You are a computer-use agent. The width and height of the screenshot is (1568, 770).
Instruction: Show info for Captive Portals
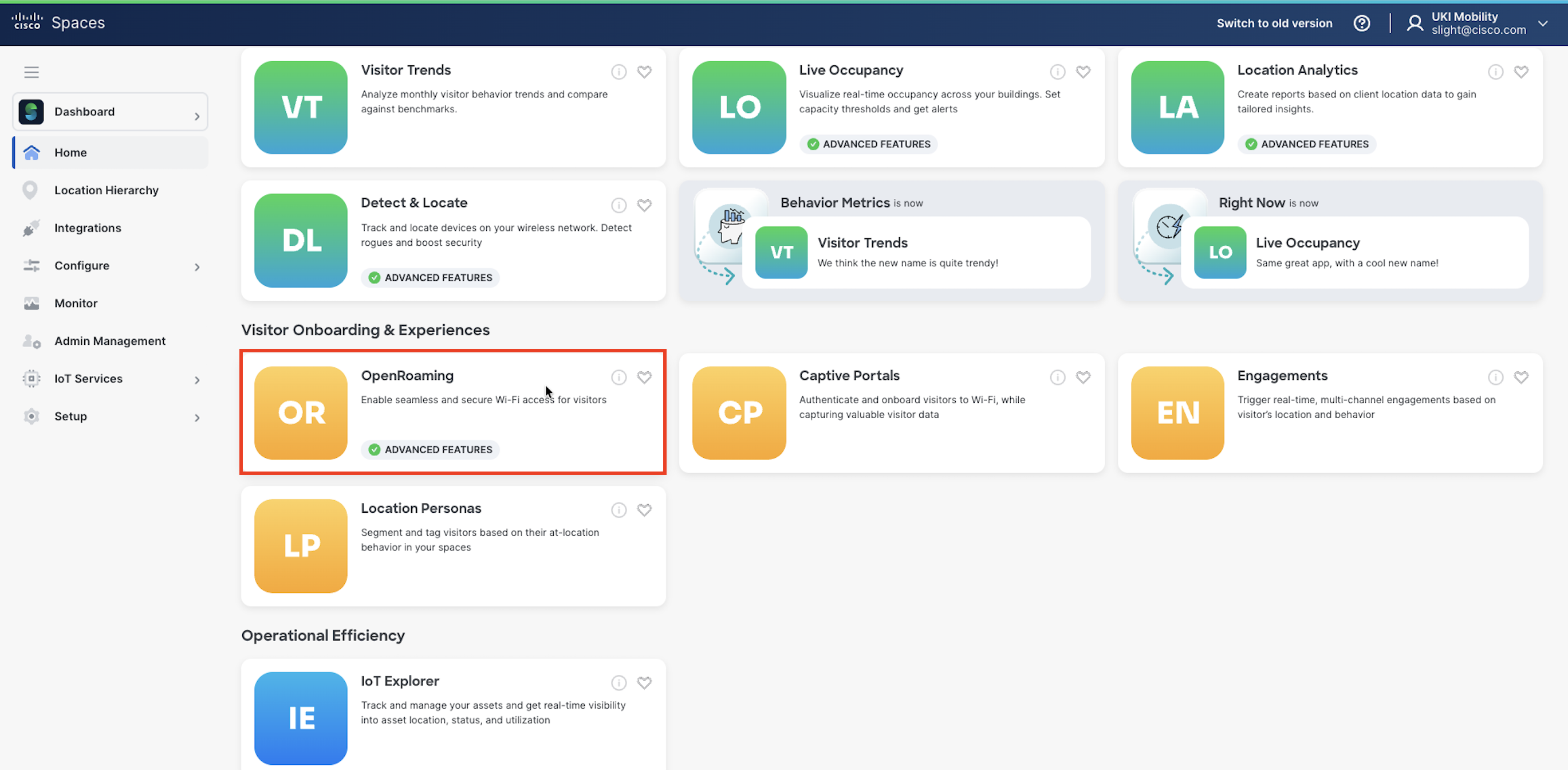pos(1057,377)
